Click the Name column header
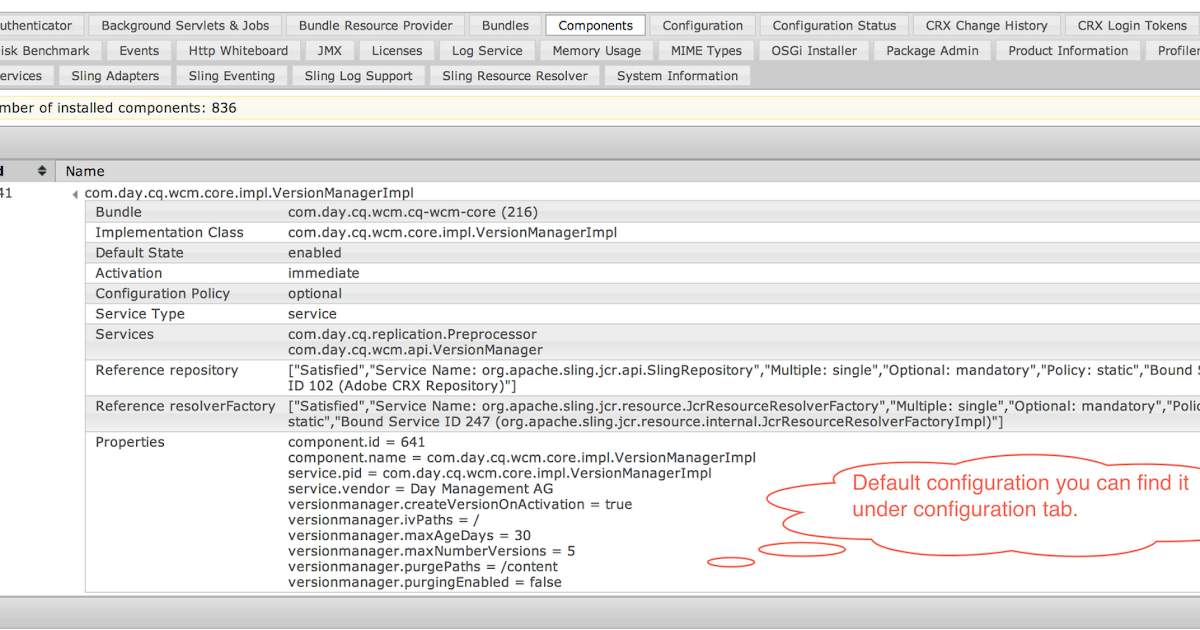This screenshot has height=630, width=1200. point(84,170)
